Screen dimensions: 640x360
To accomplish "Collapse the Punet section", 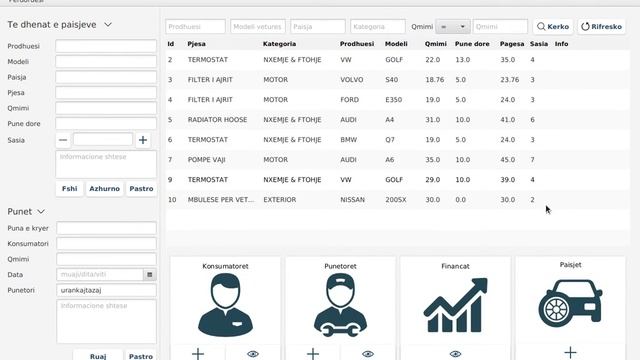I will point(41,211).
